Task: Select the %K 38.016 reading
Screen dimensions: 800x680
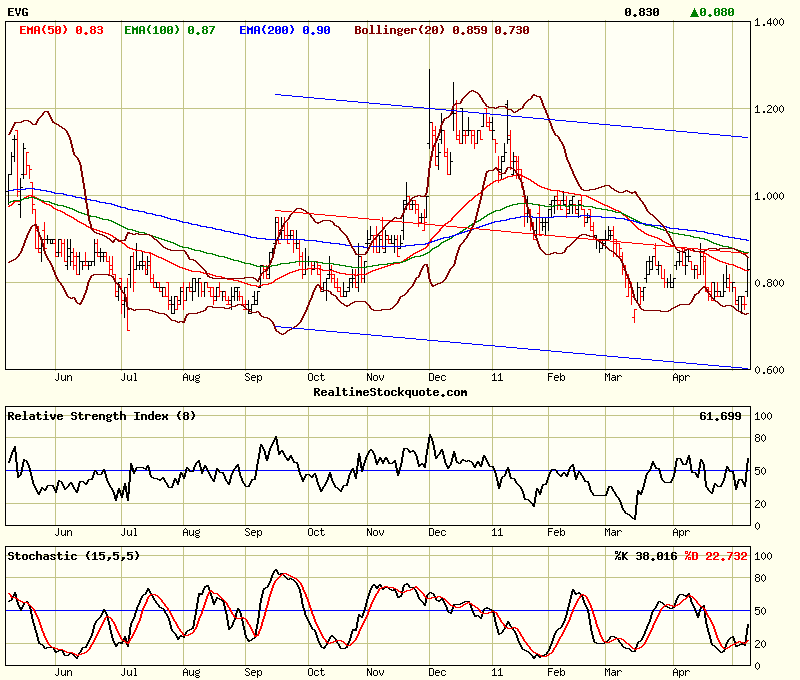Action: (646, 555)
